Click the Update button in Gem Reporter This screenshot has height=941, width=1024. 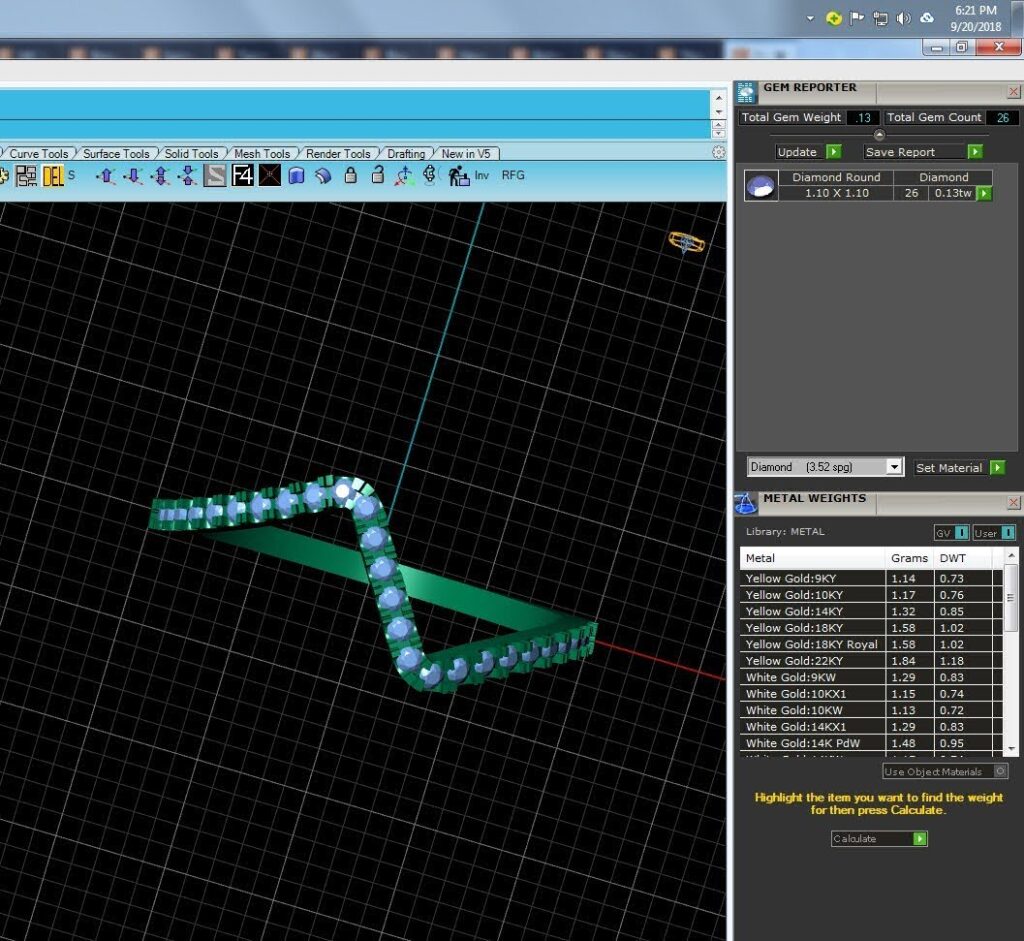pyautogui.click(x=808, y=152)
